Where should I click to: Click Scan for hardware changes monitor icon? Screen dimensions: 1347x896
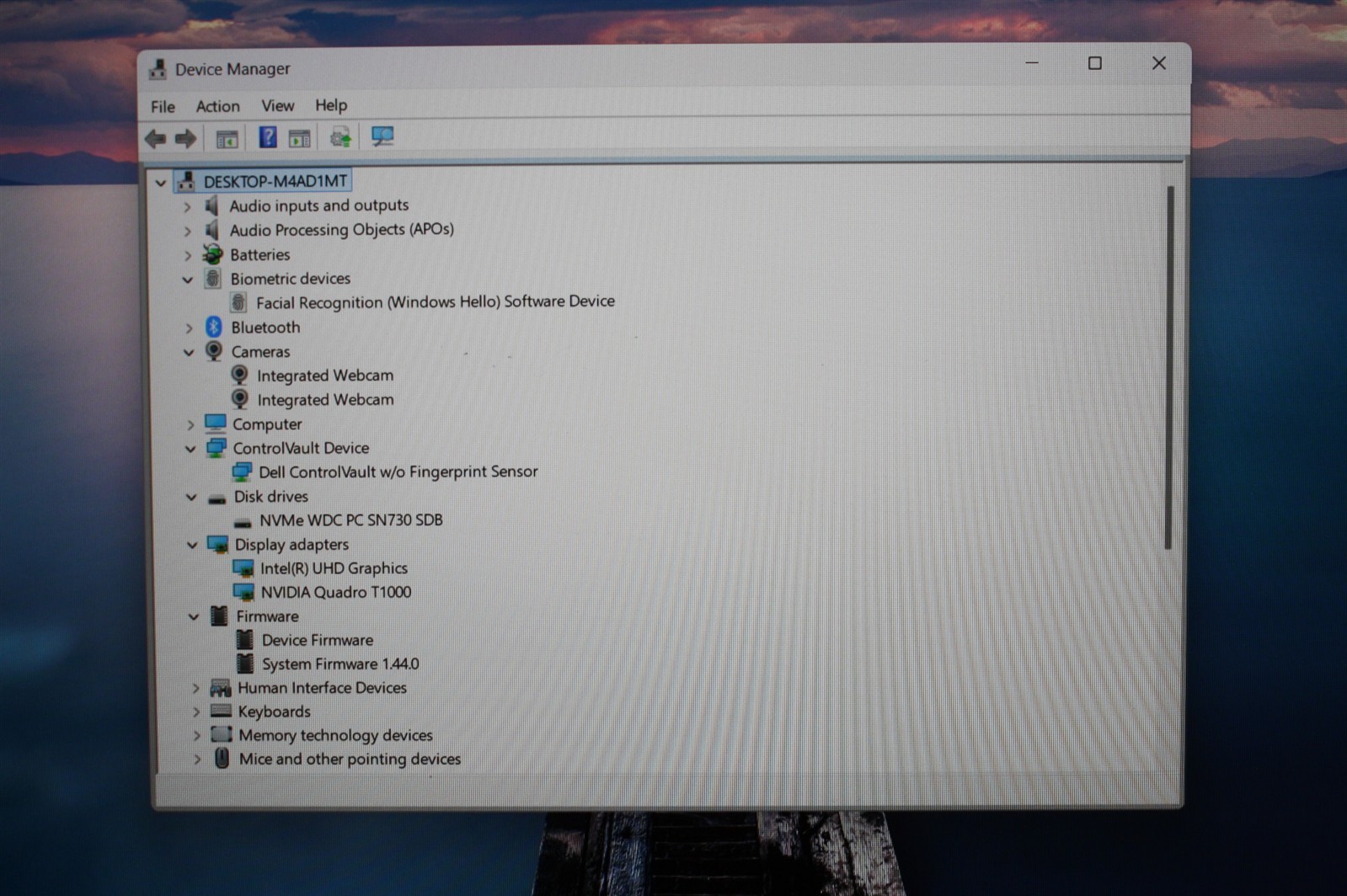[382, 136]
